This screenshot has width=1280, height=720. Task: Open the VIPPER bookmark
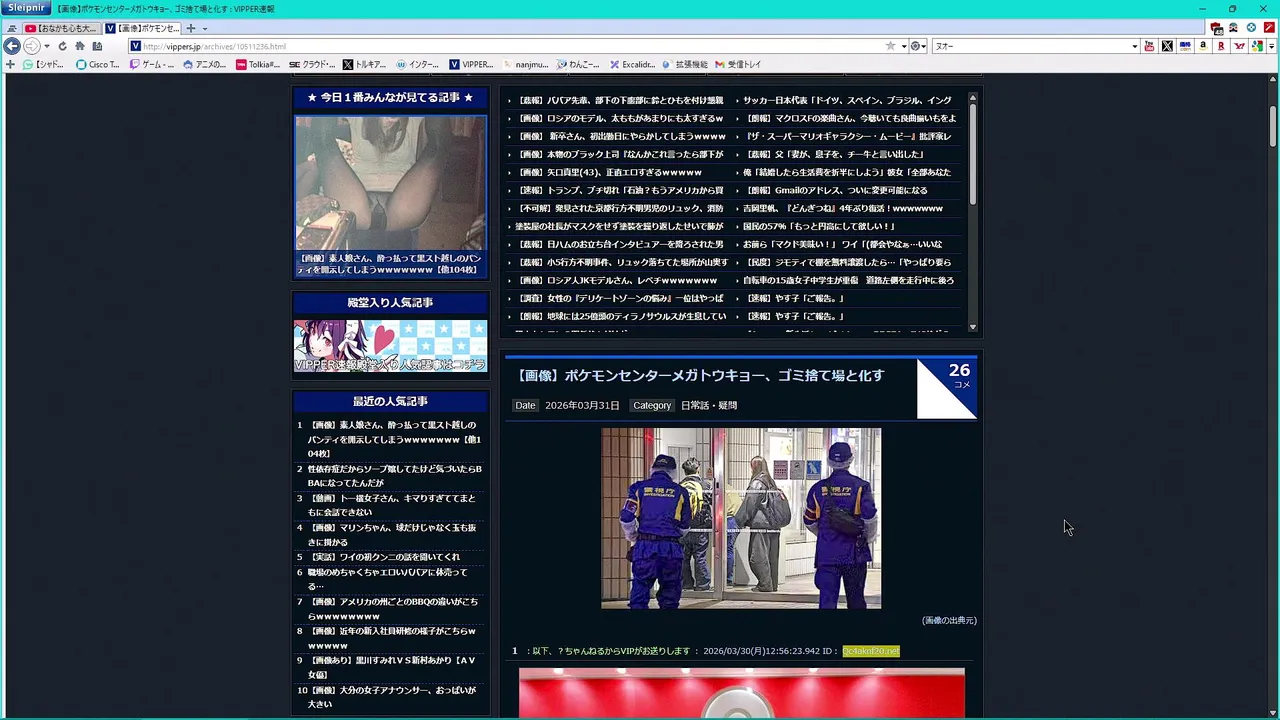click(471, 64)
